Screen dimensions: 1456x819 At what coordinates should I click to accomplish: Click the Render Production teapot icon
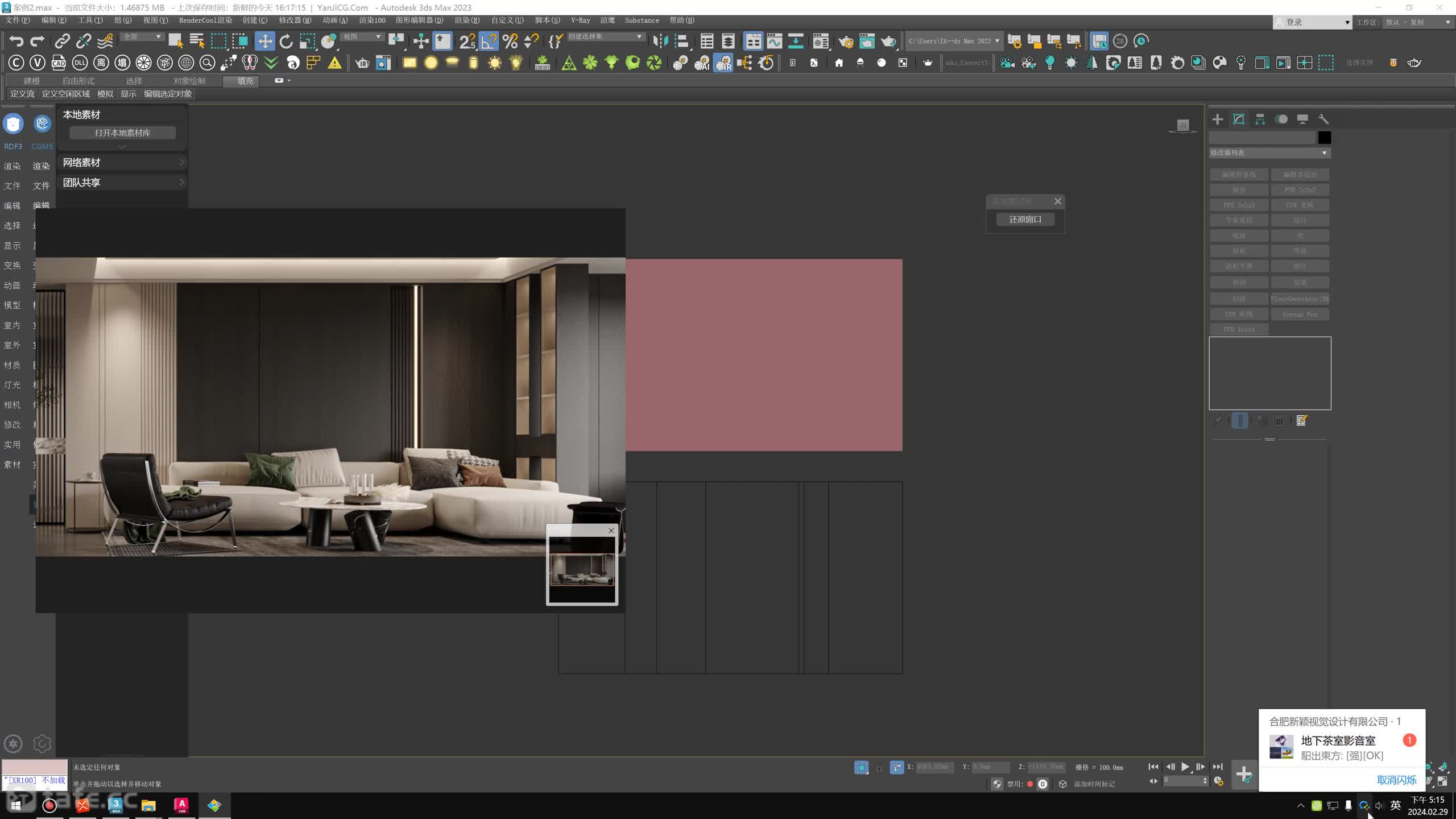tap(888, 41)
